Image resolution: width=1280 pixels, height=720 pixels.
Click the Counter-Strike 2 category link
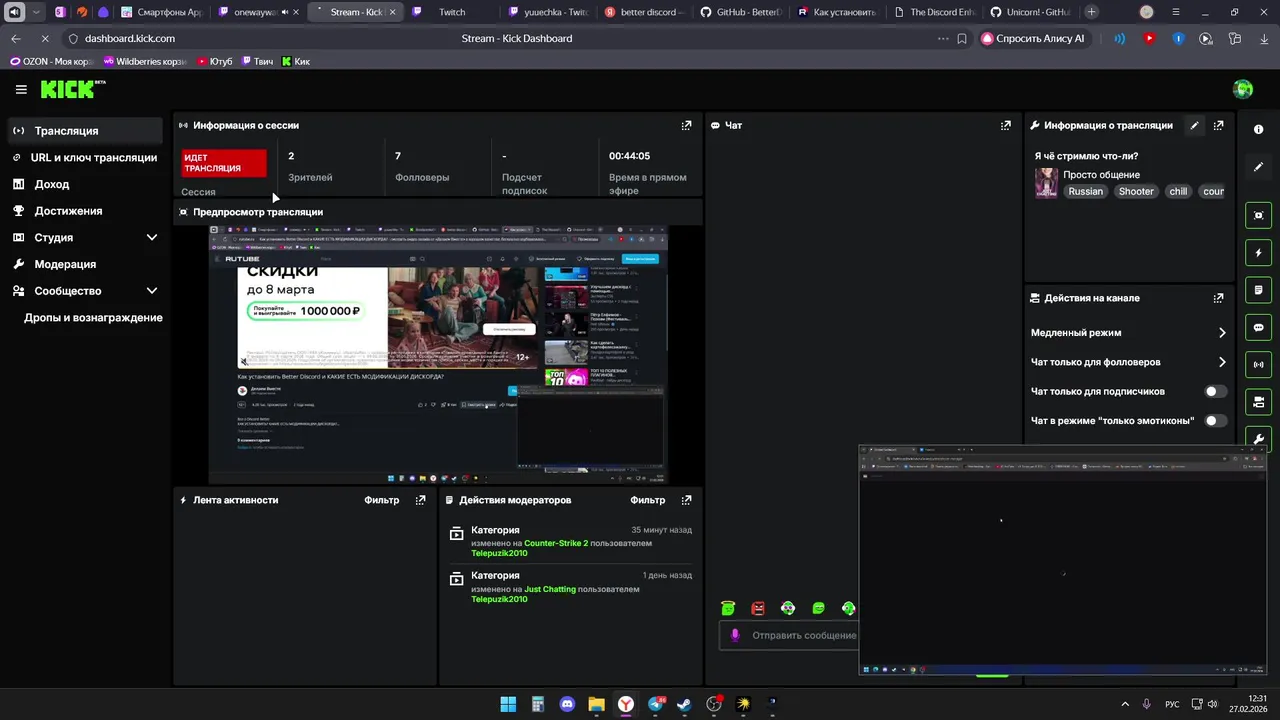(556, 543)
